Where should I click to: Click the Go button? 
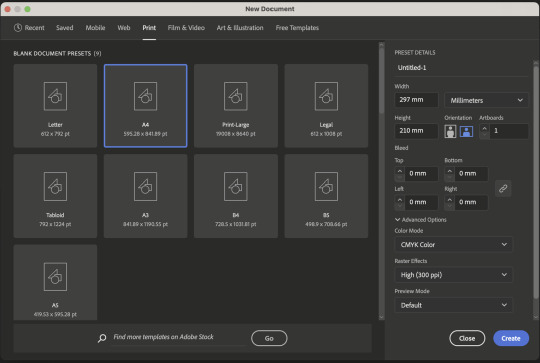(x=269, y=338)
